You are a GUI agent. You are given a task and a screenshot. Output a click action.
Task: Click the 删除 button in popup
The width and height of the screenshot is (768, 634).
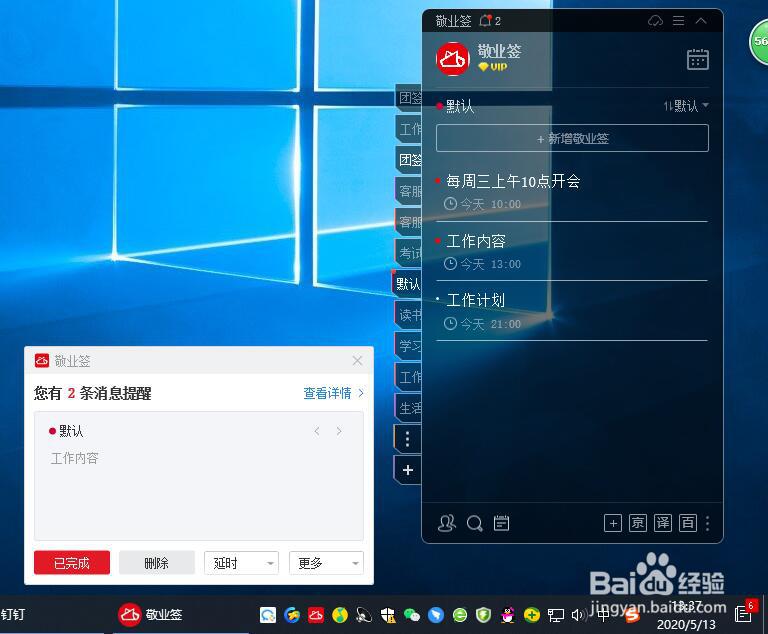click(x=157, y=562)
